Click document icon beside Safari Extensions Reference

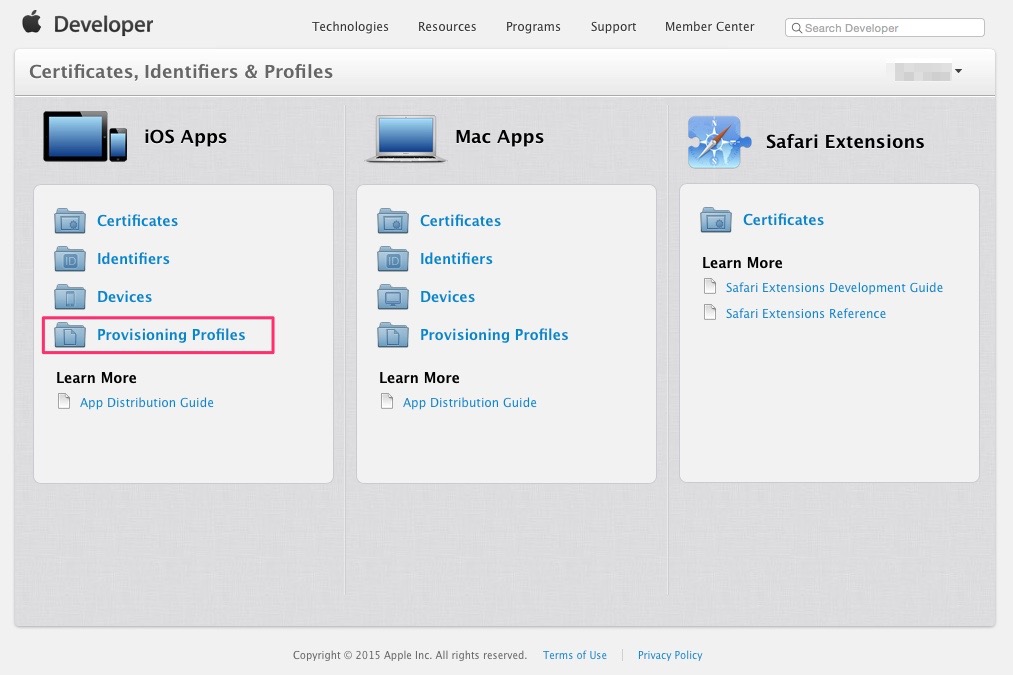click(710, 313)
